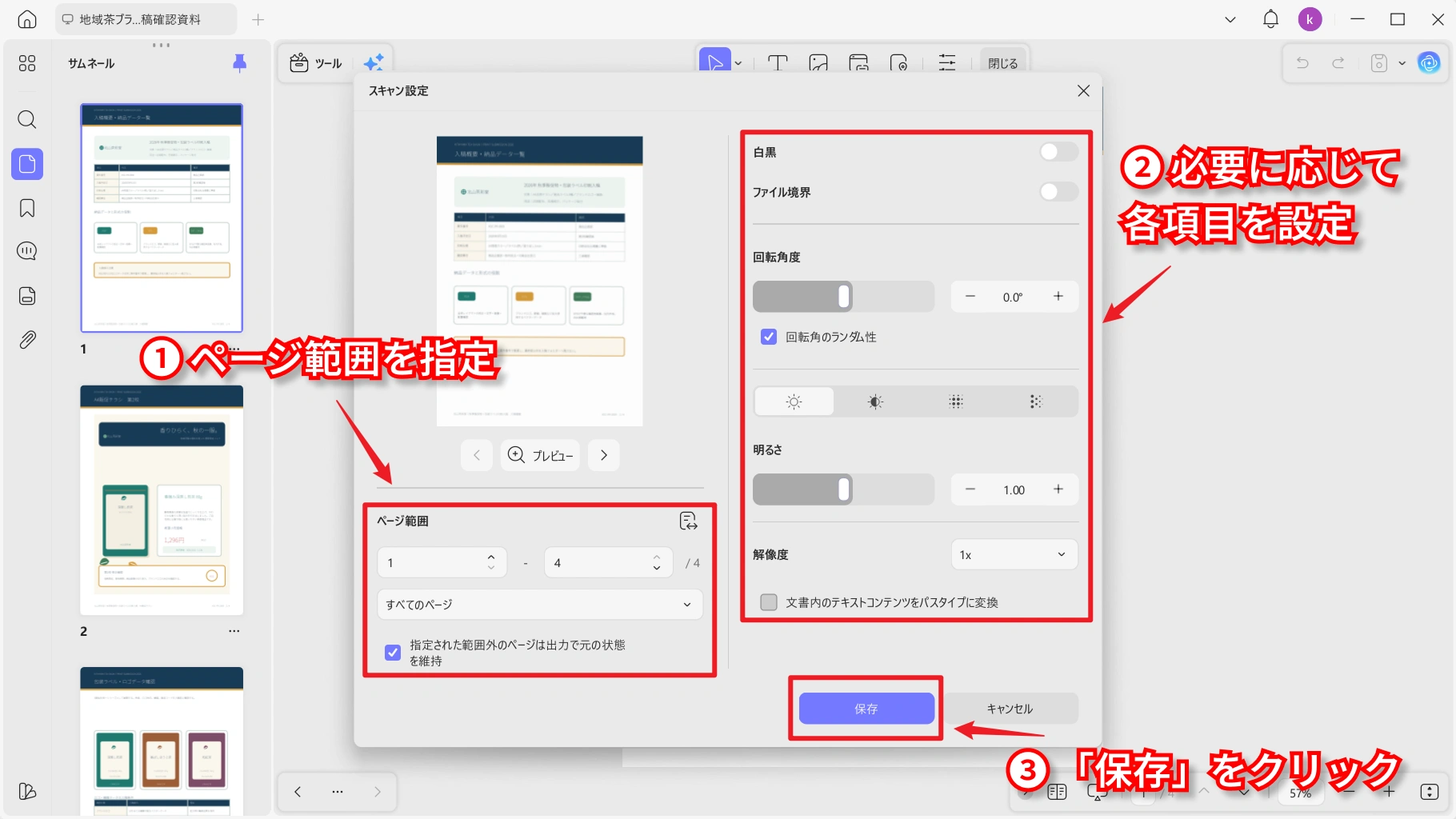Uncheck 回転角のランダム性 checkbox
This screenshot has width=1456, height=819.
769,337
